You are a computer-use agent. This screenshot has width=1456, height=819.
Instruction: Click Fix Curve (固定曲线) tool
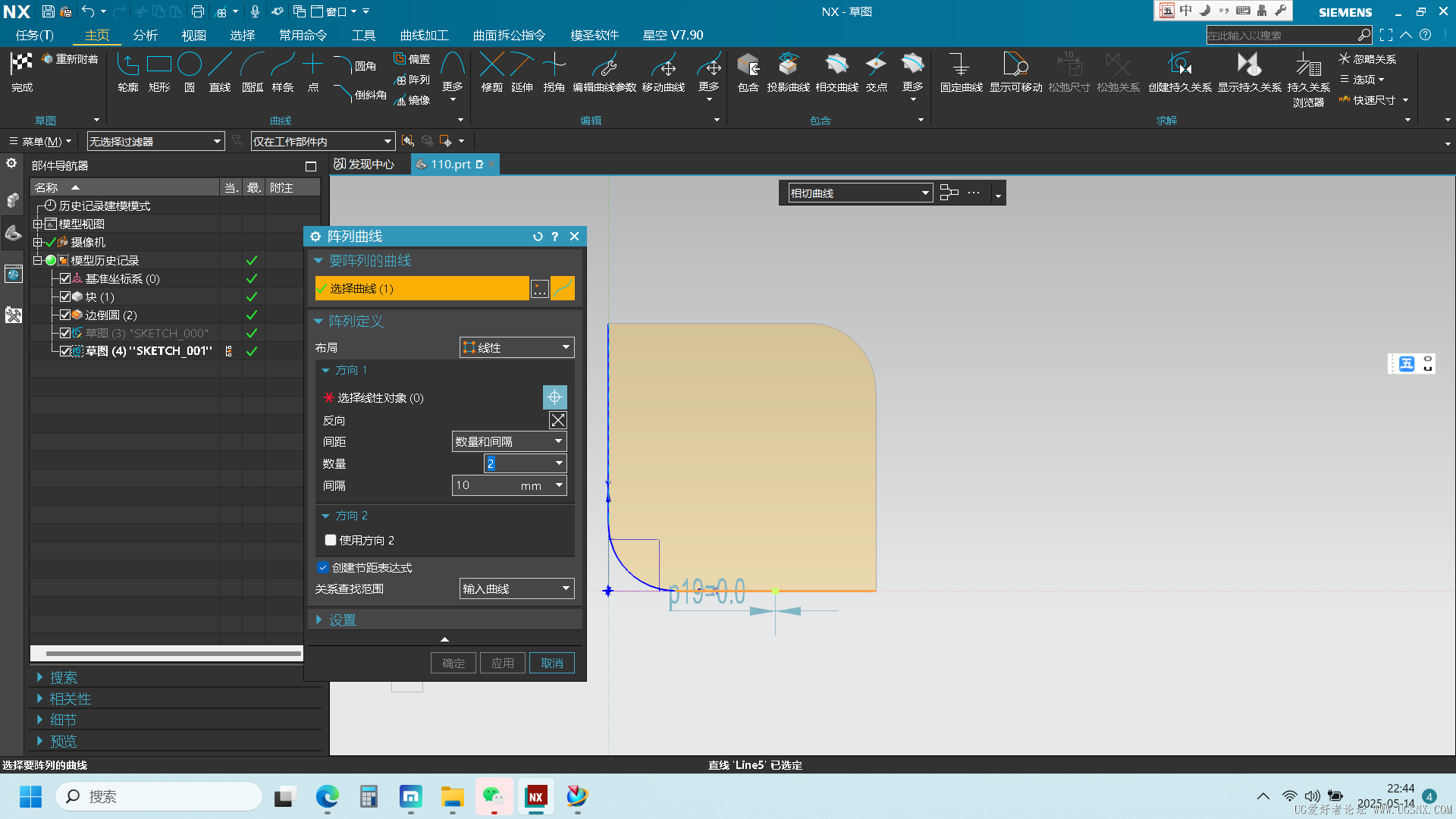(x=962, y=73)
